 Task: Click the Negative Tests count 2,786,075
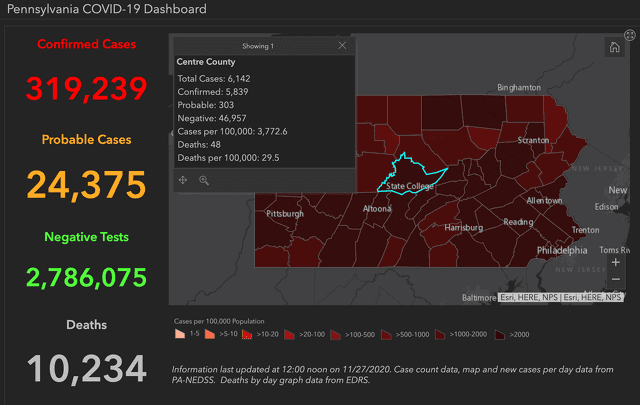(86, 278)
